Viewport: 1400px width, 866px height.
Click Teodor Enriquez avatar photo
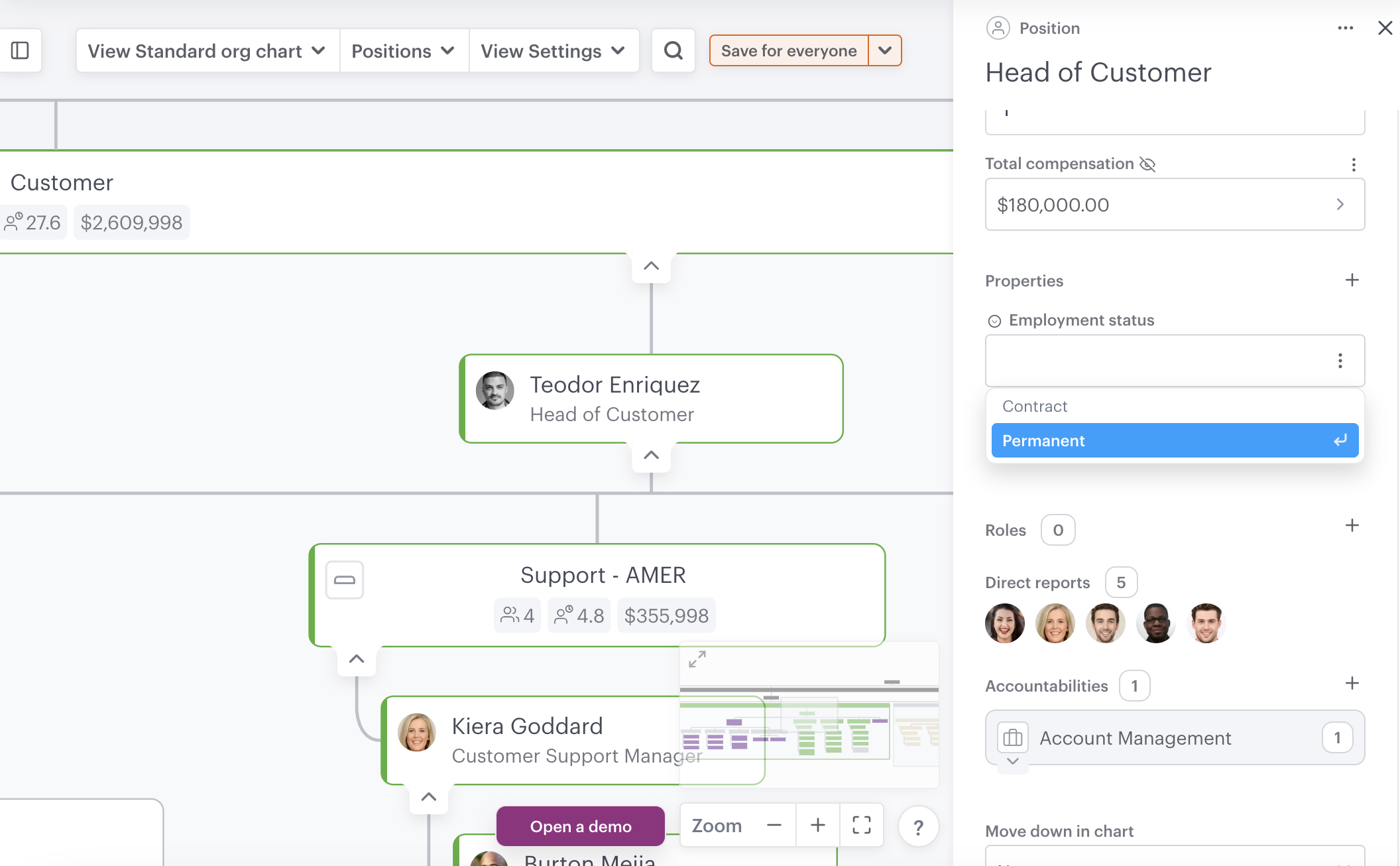pos(495,391)
